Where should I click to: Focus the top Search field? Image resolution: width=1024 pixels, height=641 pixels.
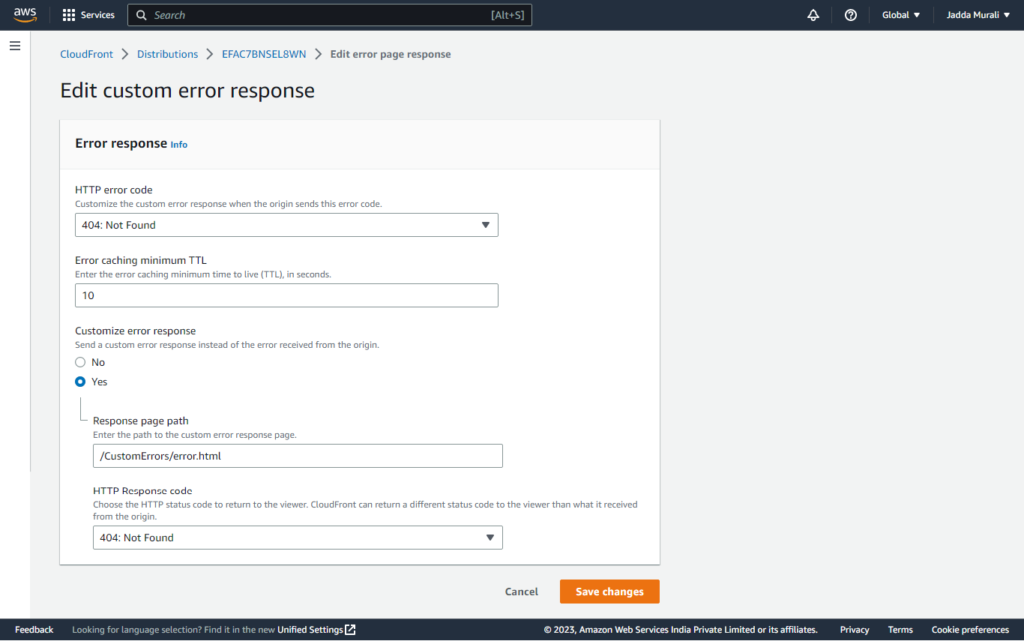point(330,15)
